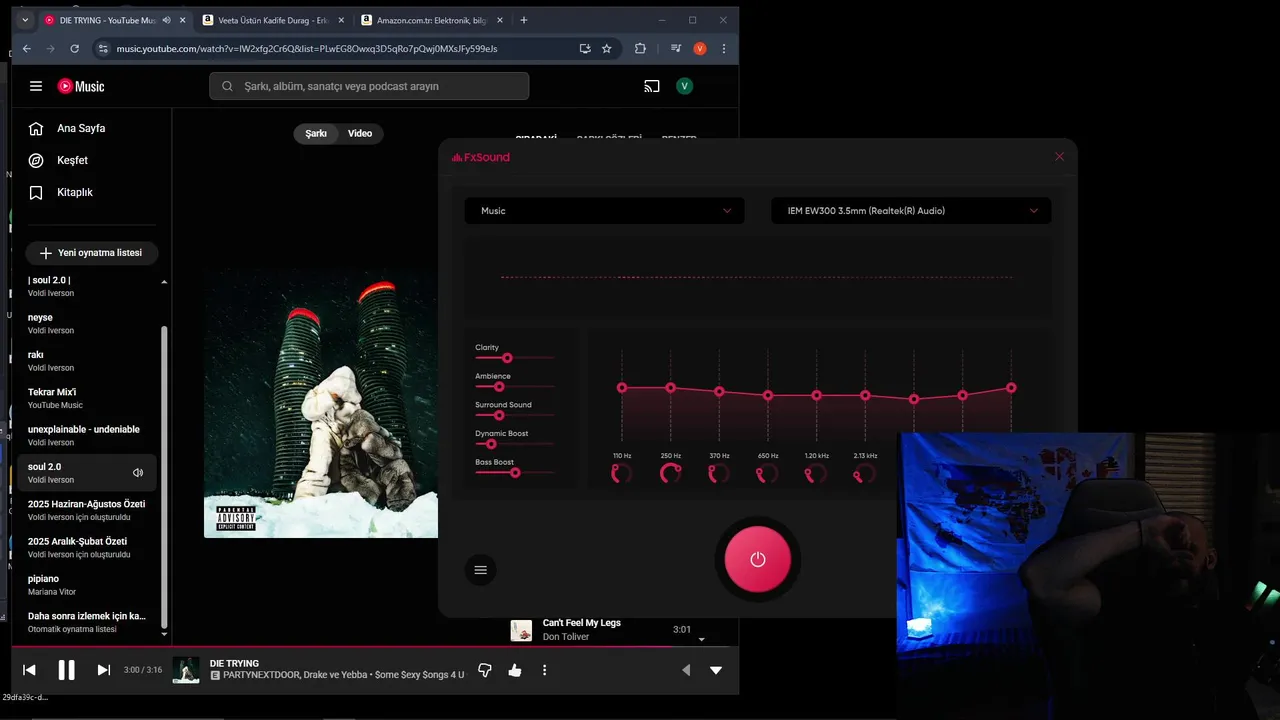Expand options under Can't Feel My Legs
Image resolution: width=1280 pixels, height=720 pixels.
[x=701, y=639]
